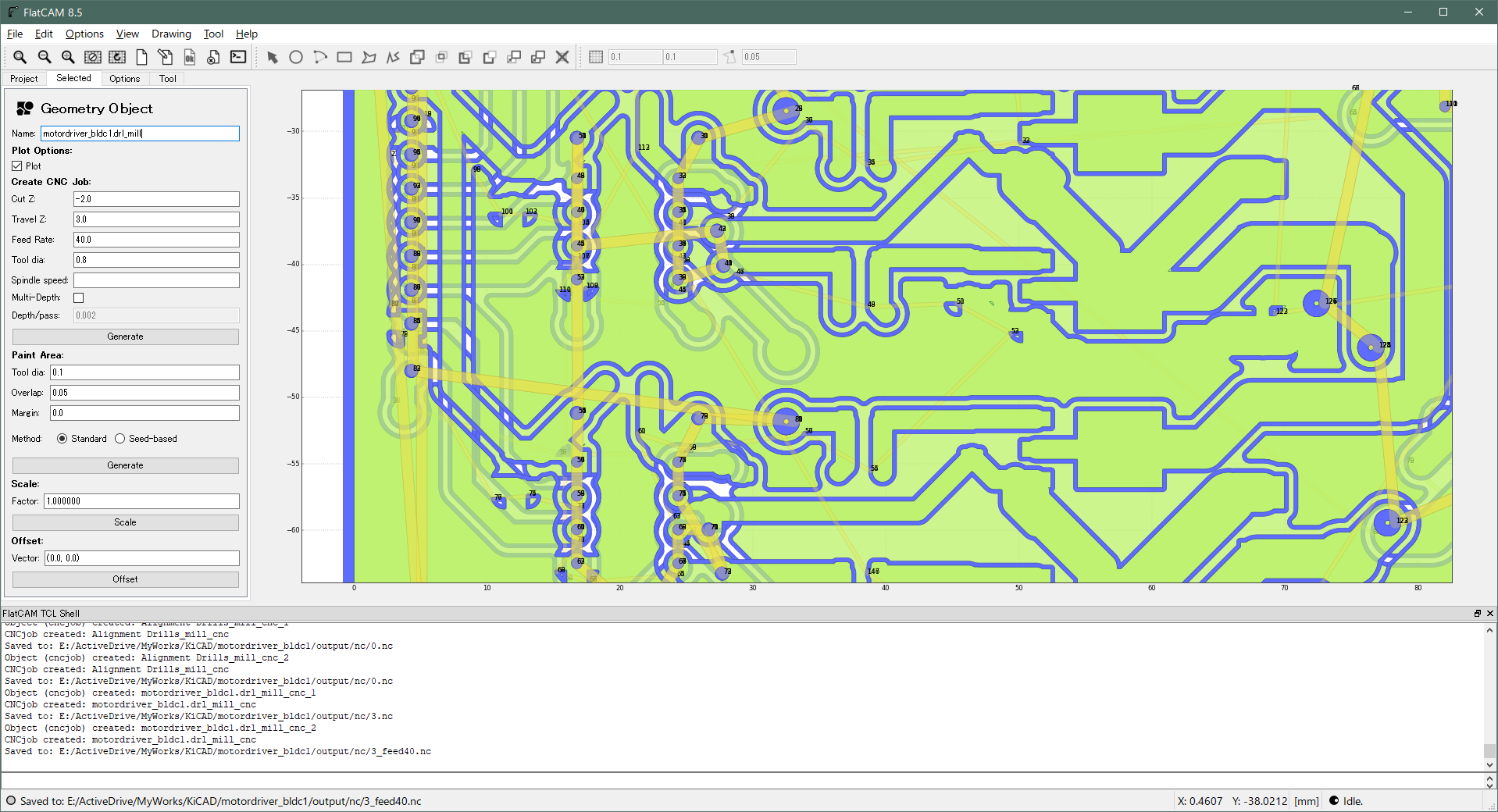Click the Feed Rate input field
The width and height of the screenshot is (1498, 812).
pos(156,240)
